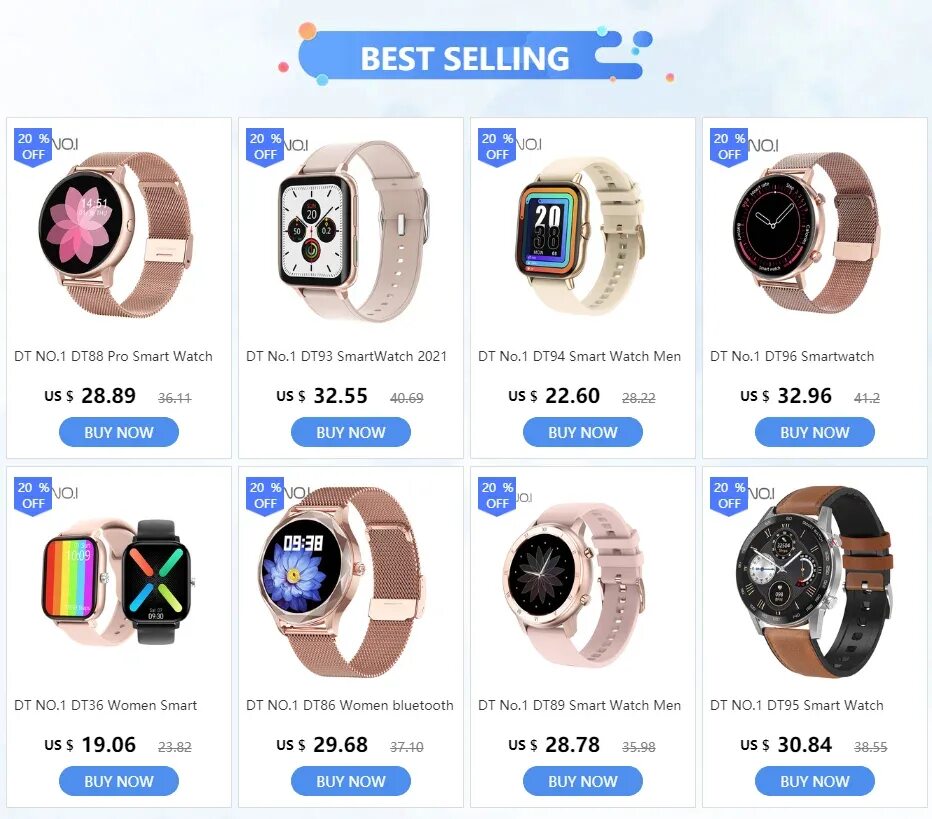
Task: Open the DT93 SmartWatch product image
Action: click(351, 231)
